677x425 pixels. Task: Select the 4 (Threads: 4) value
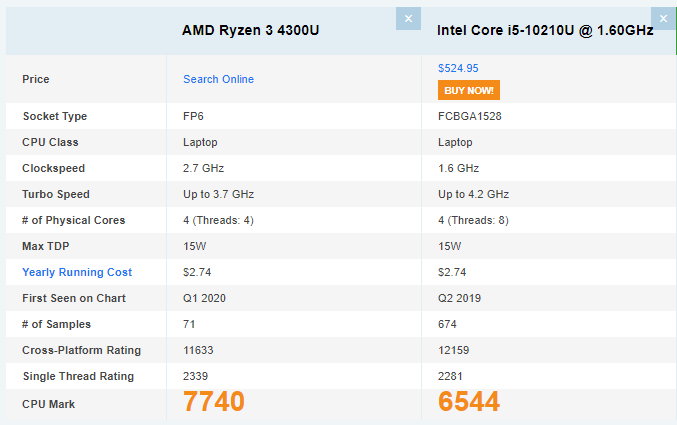(218, 220)
